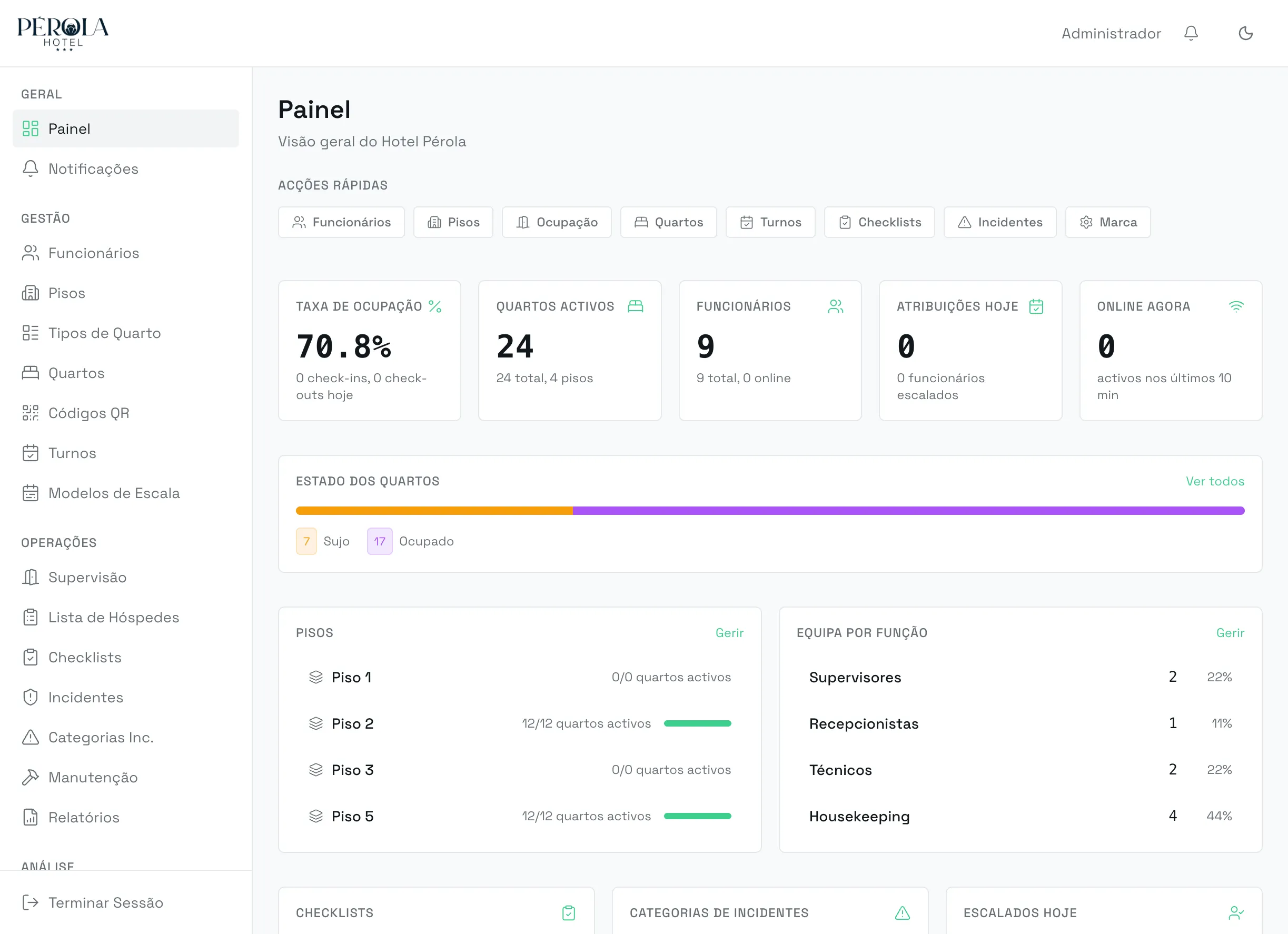Click the Incidentes quick action button
1288x934 pixels.
(1000, 222)
